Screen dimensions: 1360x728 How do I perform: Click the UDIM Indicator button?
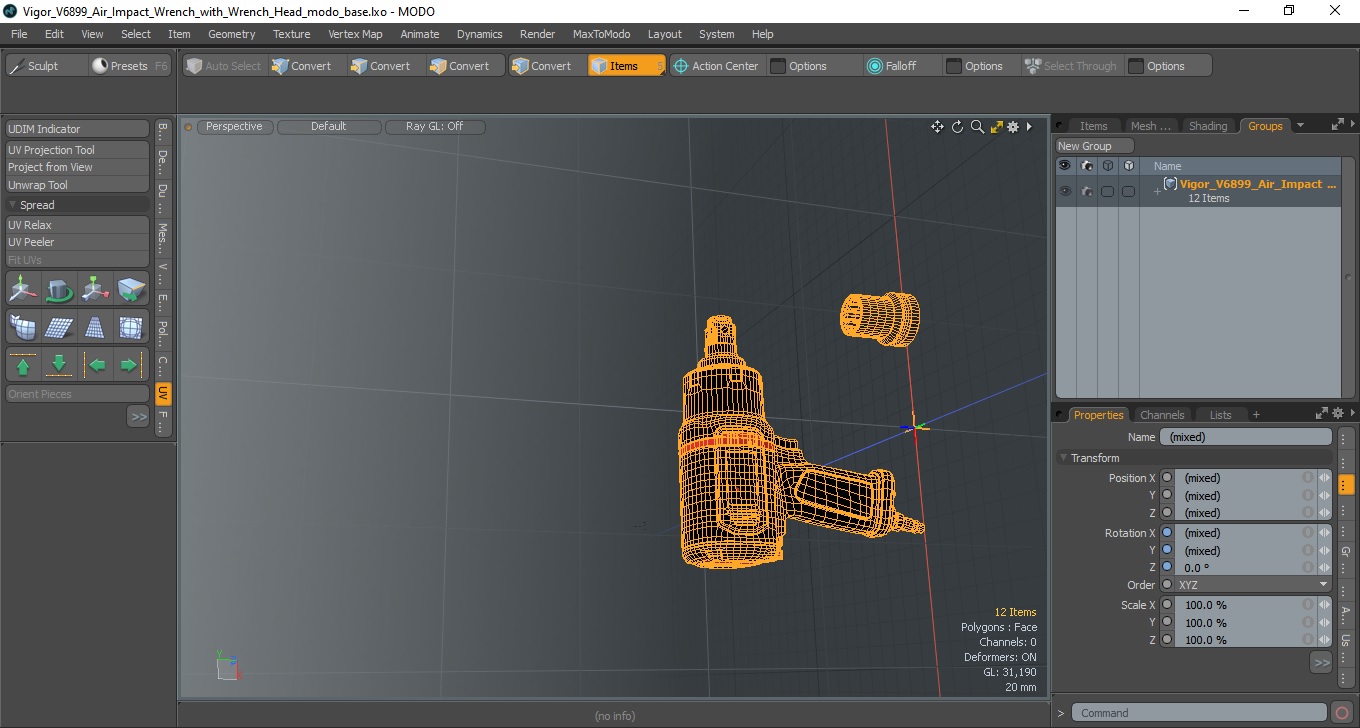tap(78, 129)
